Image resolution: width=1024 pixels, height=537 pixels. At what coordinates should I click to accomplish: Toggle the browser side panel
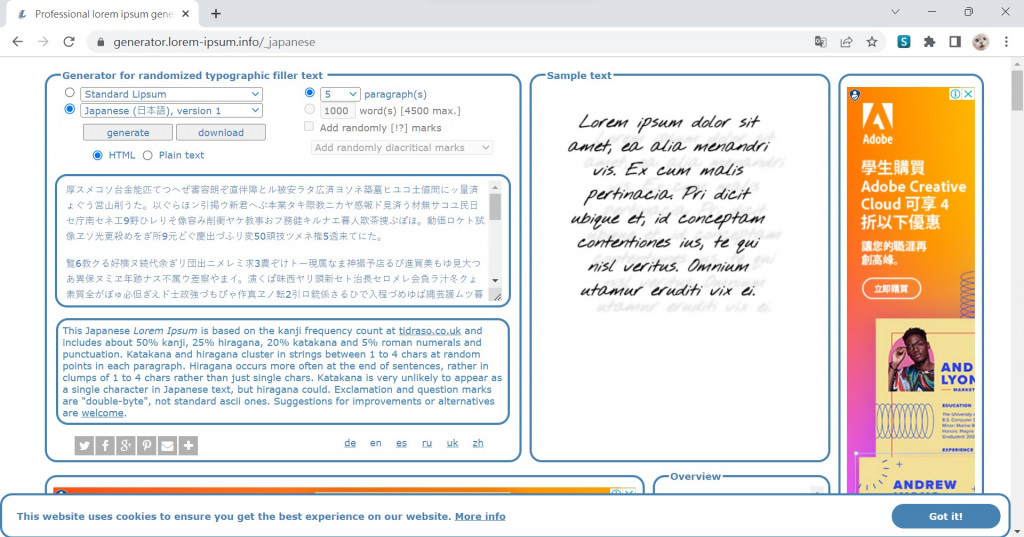coord(955,42)
